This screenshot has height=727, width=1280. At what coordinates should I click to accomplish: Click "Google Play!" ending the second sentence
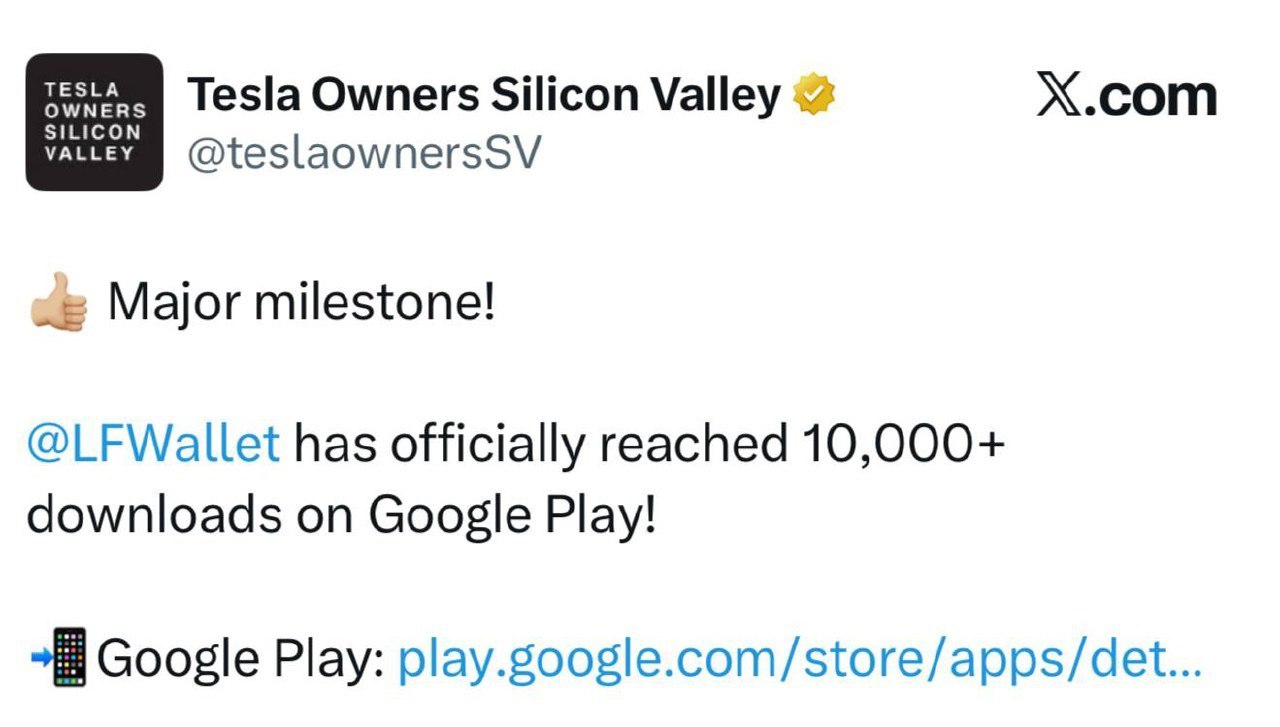[x=512, y=516]
